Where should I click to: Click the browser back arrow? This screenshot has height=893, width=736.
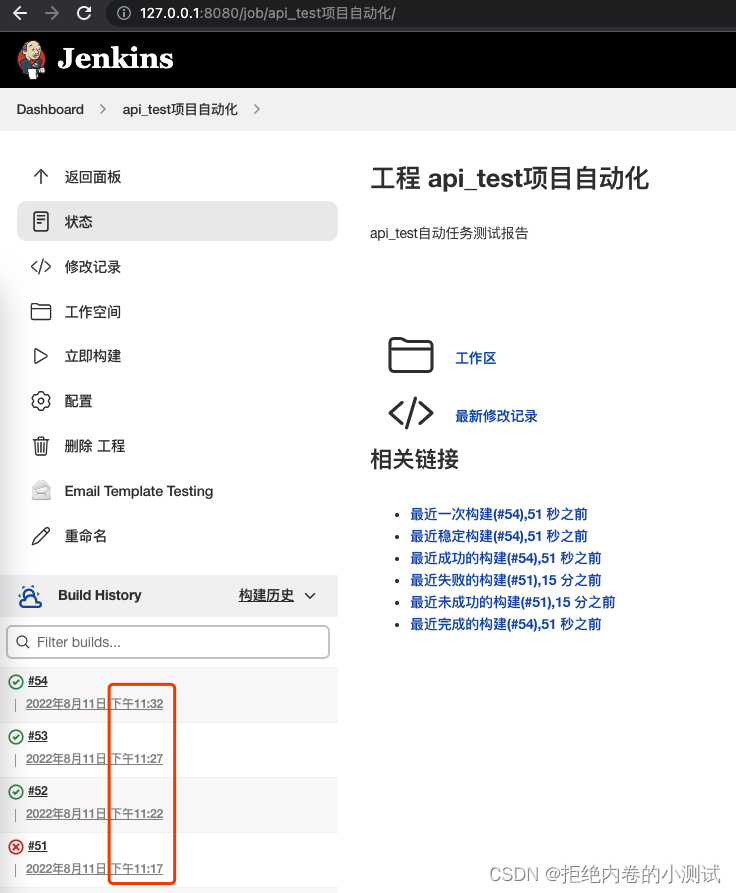[20, 13]
